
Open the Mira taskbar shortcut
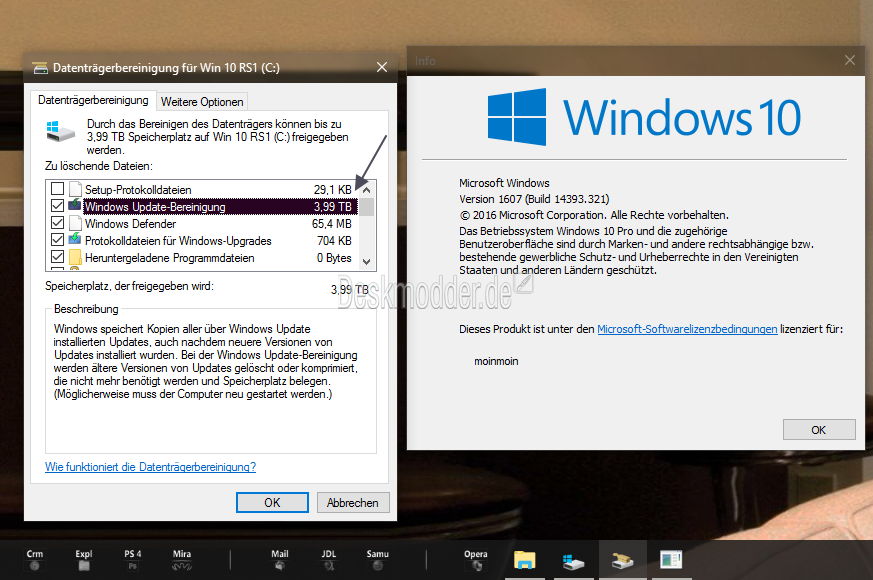click(182, 560)
